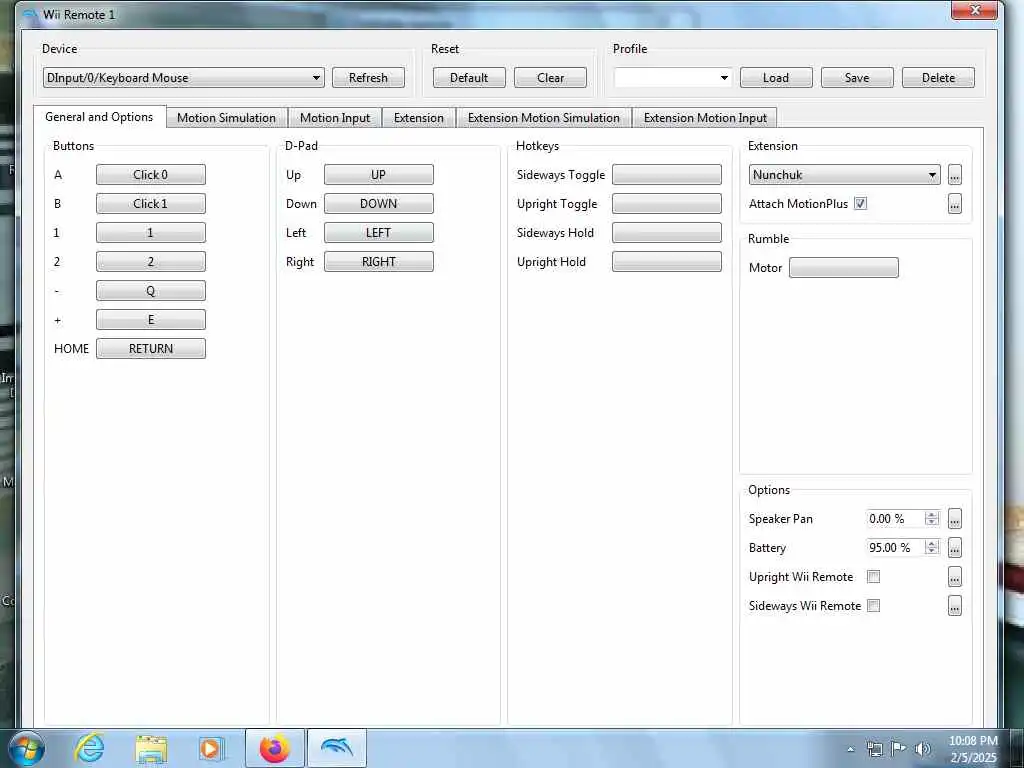
Task: Reset mappings with the Default button
Action: (x=469, y=78)
